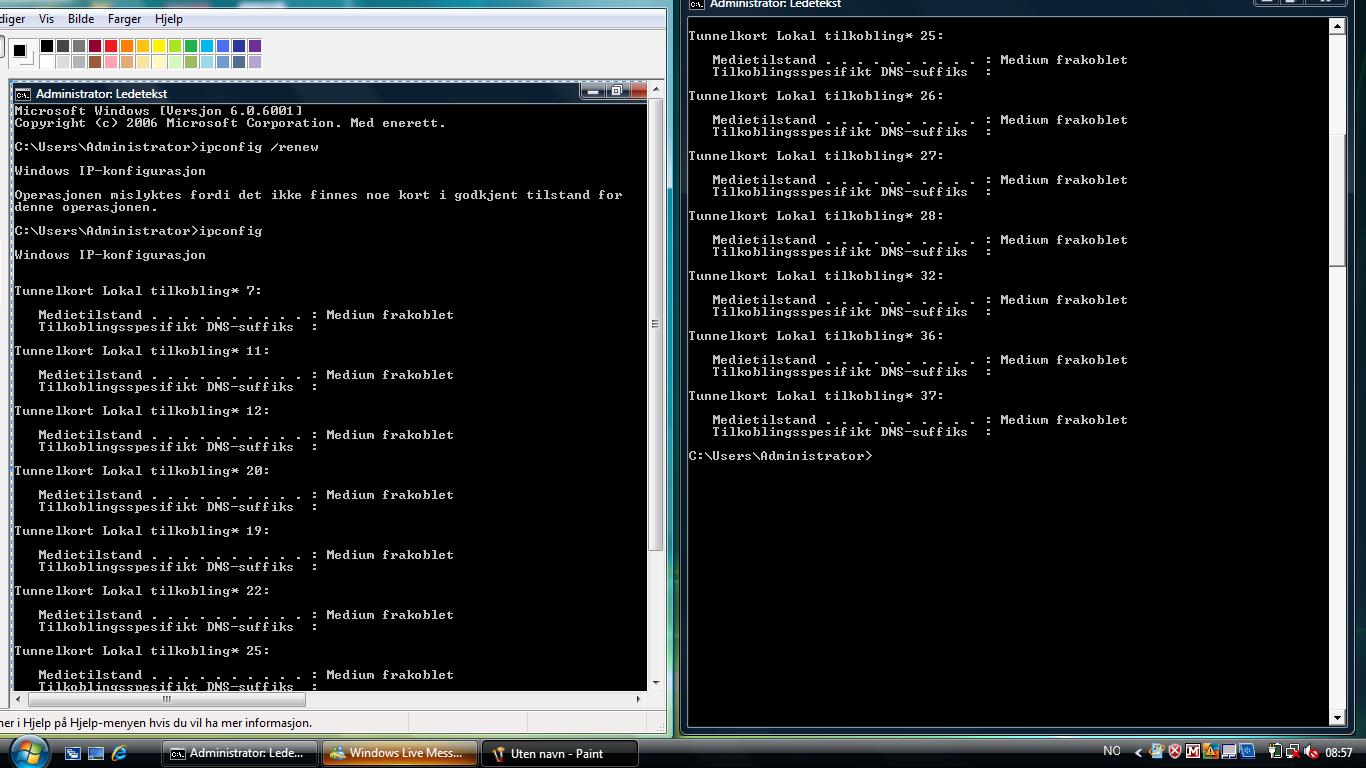The width and height of the screenshot is (1366, 768).
Task: Open power plug battery tray icon
Action: (x=1275, y=752)
